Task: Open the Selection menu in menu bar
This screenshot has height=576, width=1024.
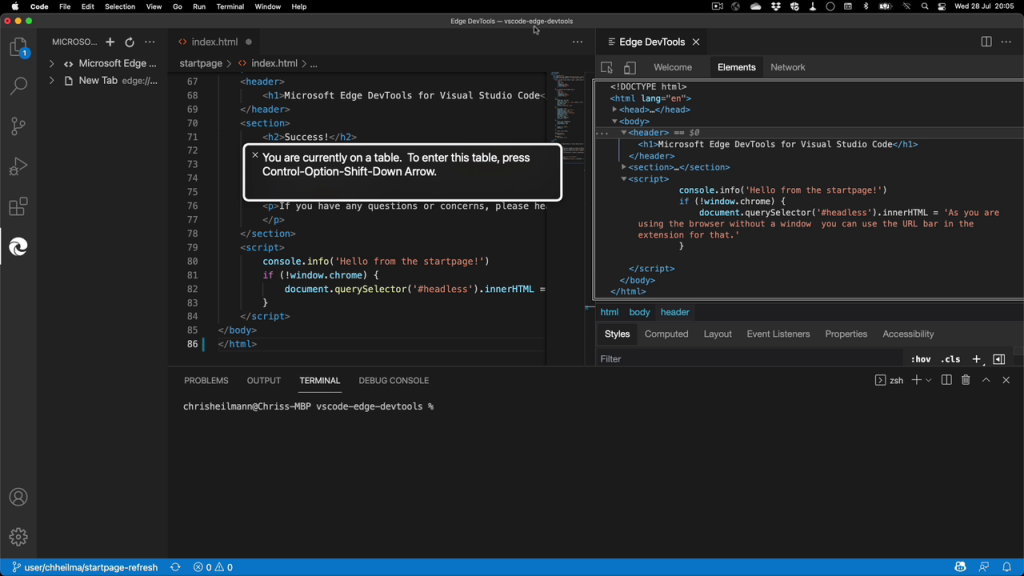Action: [x=120, y=7]
